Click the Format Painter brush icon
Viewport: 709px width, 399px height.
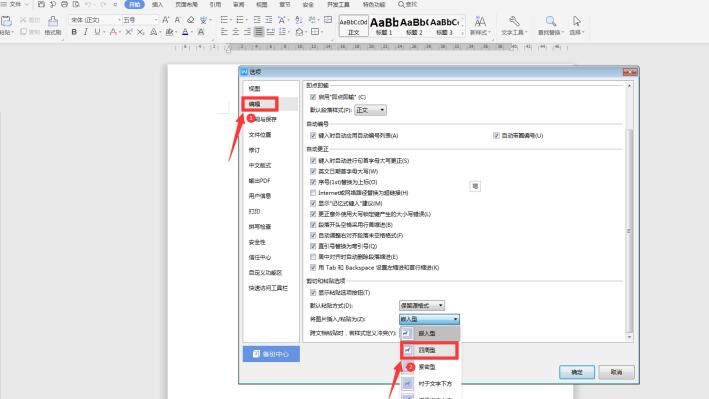[53, 21]
